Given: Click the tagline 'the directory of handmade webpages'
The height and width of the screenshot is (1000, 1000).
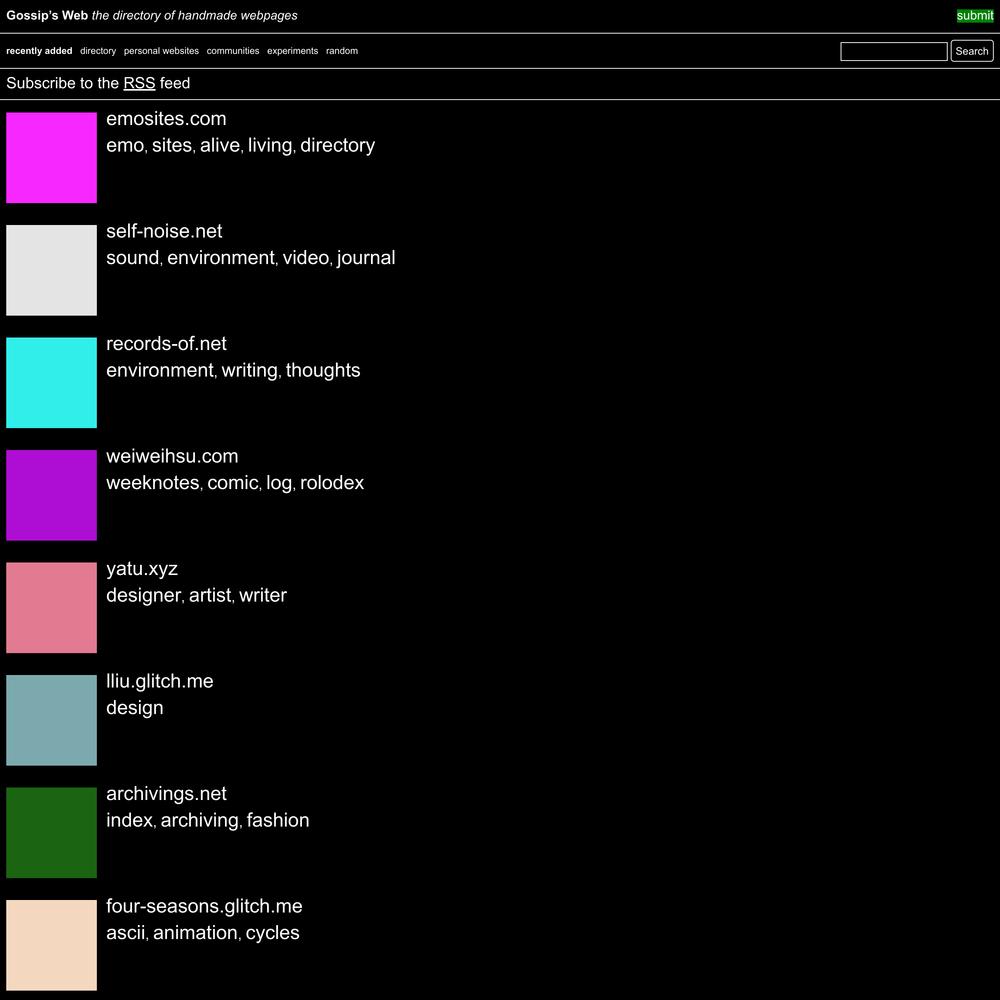Looking at the screenshot, I should tap(195, 15).
